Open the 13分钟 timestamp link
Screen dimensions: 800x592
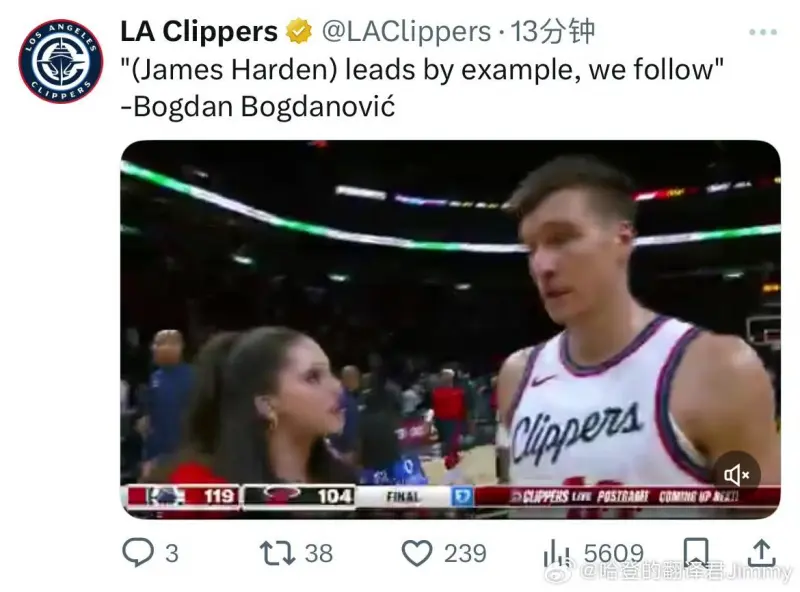pos(553,32)
